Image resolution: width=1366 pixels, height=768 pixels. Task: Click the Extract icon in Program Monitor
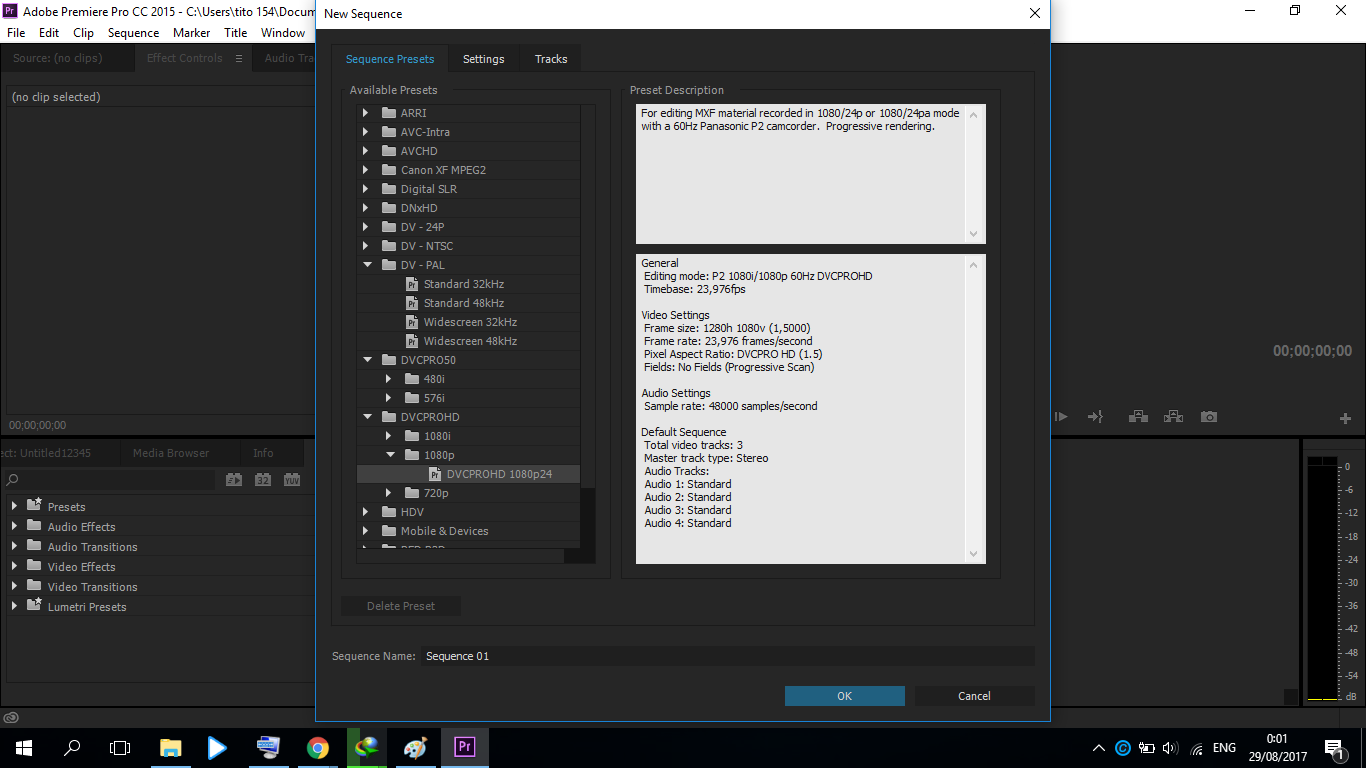click(x=1173, y=417)
